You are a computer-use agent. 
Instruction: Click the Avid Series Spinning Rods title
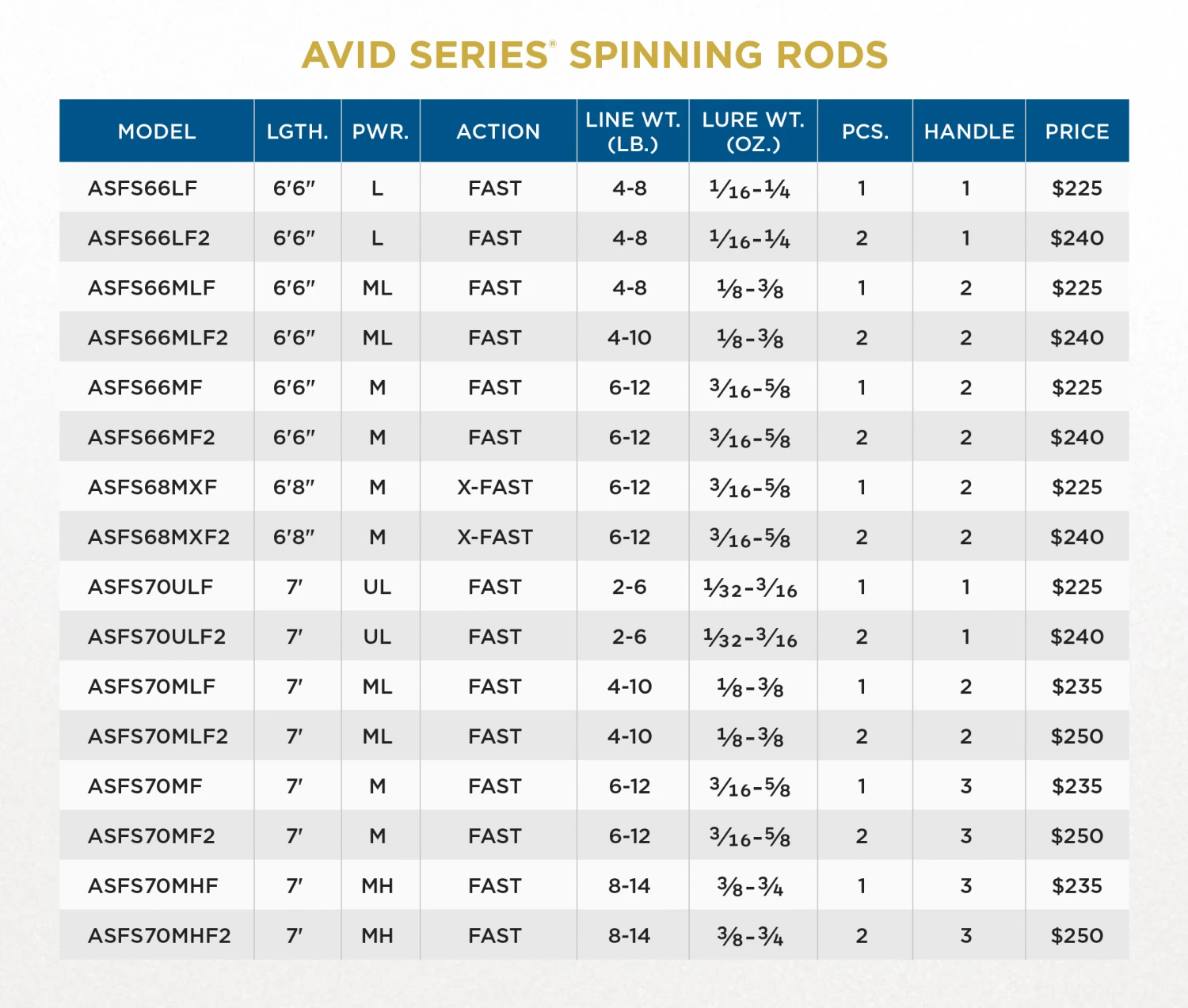[595, 55]
